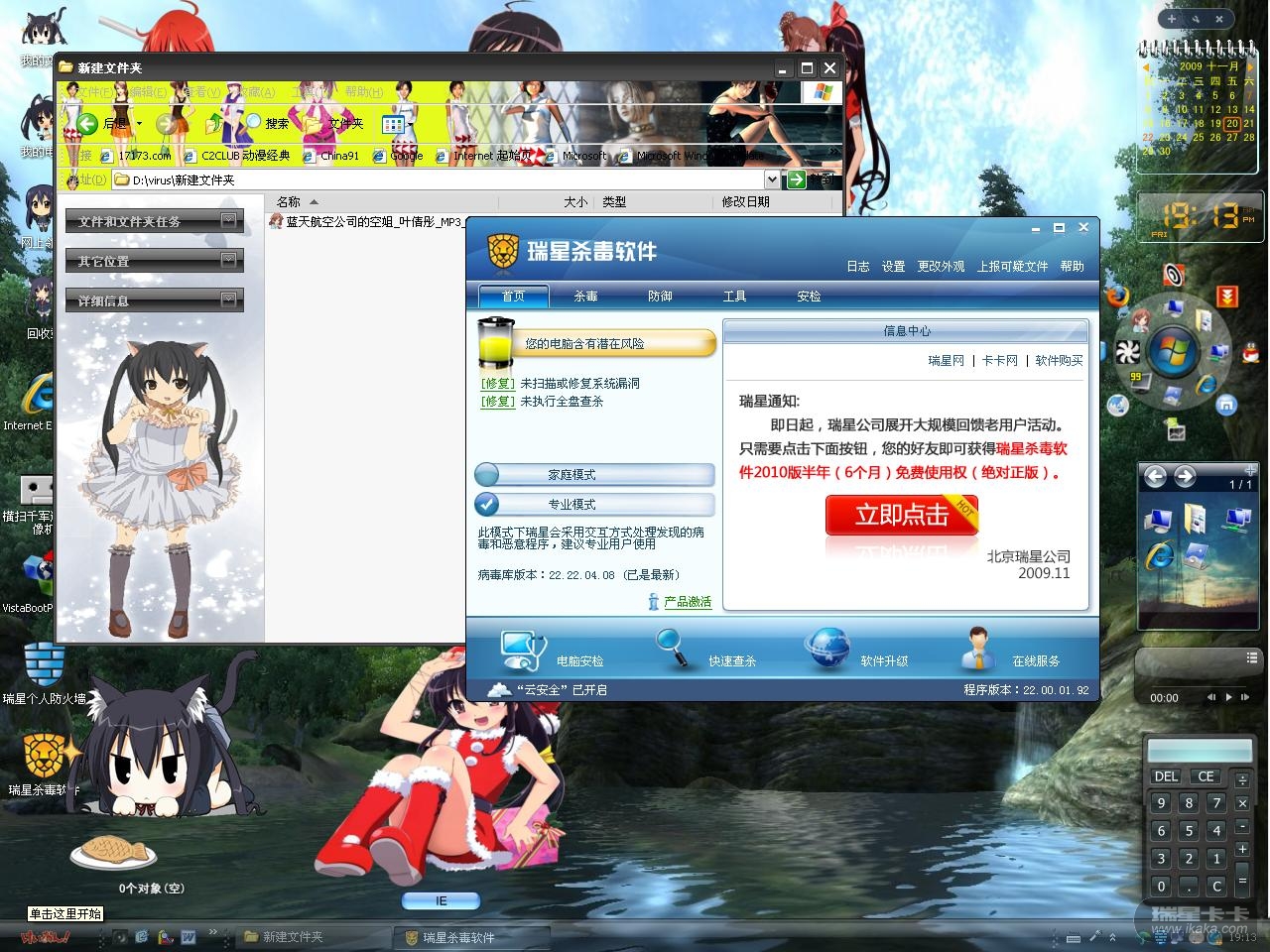Click 修复 link for full-disk scan
This screenshot has width=1270, height=952.
pos(498,401)
